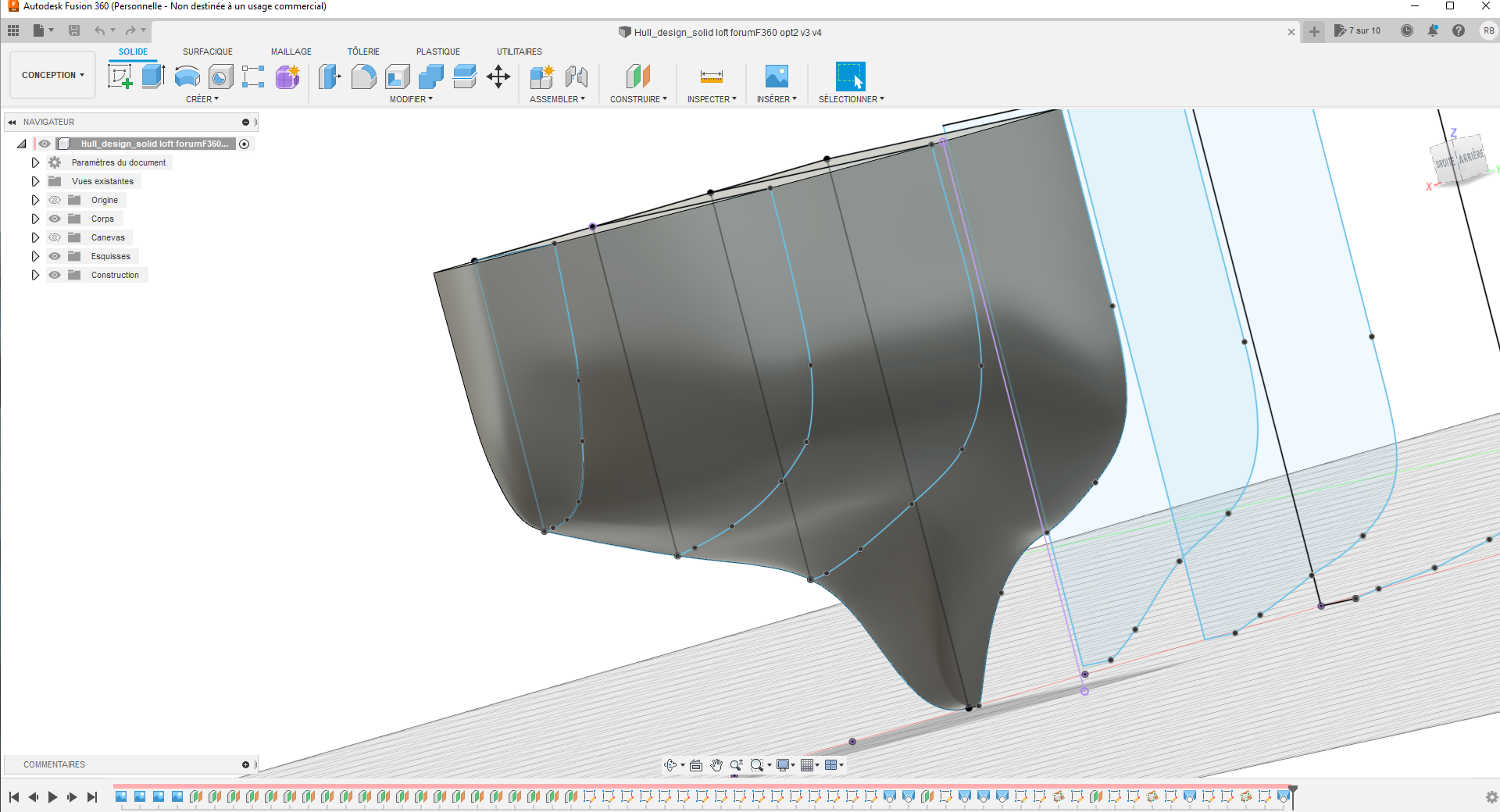Hide the Corps folder visibility
Viewport: 1500px width, 812px height.
coord(55,219)
